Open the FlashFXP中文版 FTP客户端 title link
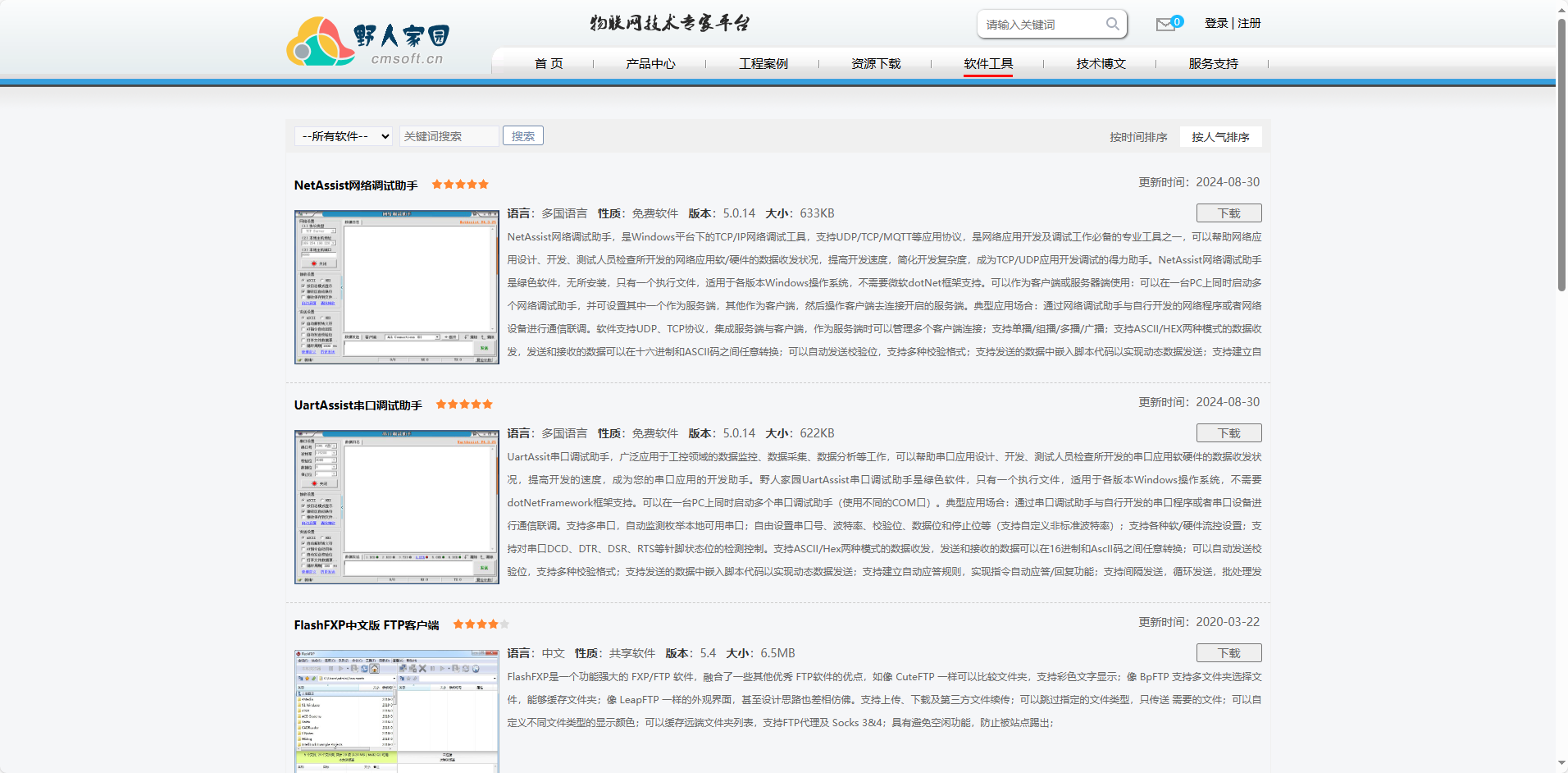The height and width of the screenshot is (773, 1568). point(367,625)
